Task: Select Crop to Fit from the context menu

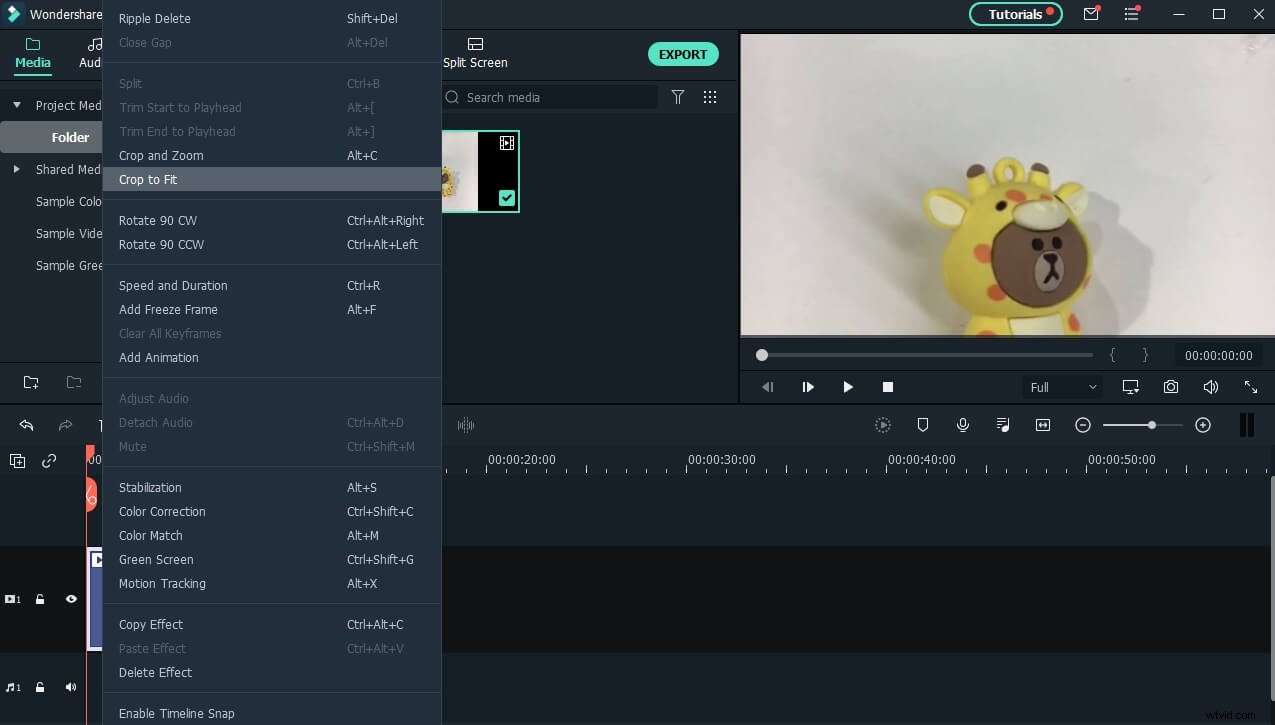Action: tap(148, 179)
